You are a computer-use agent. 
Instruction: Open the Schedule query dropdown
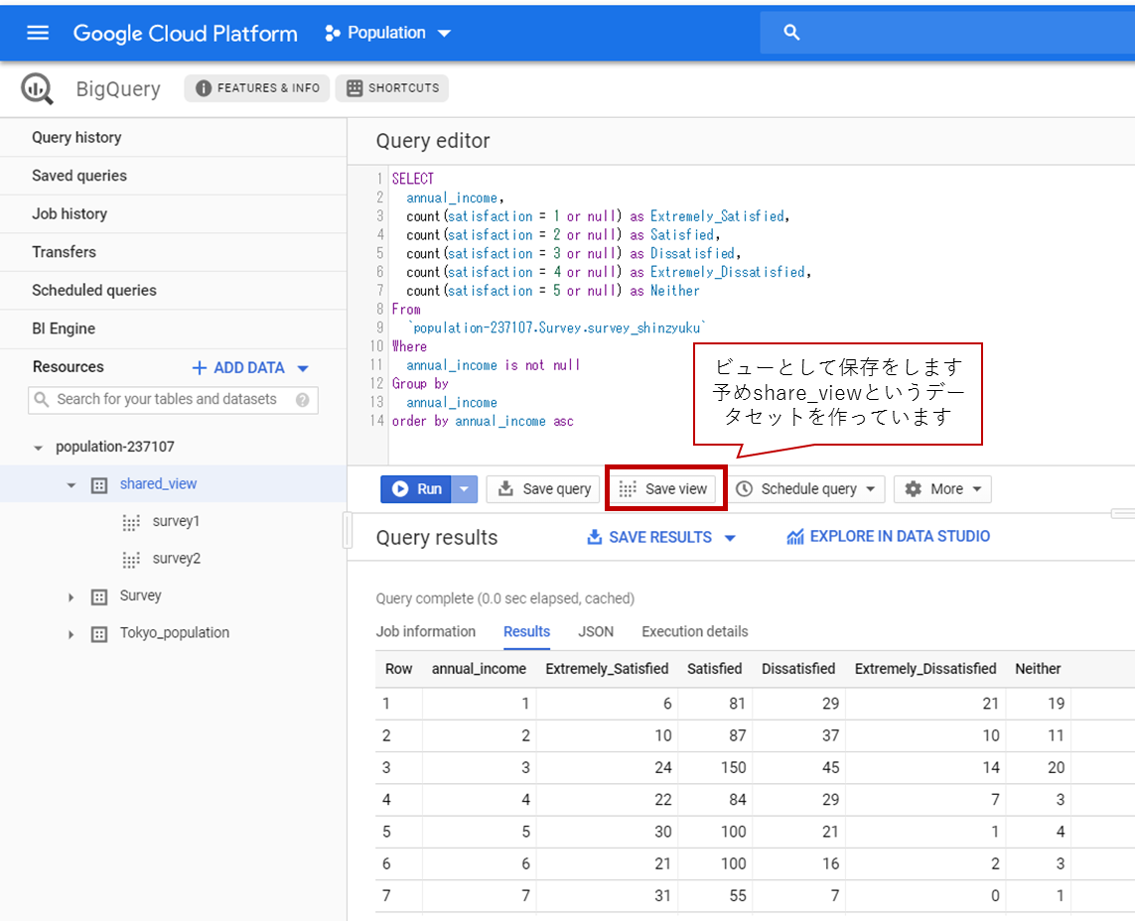pos(808,489)
